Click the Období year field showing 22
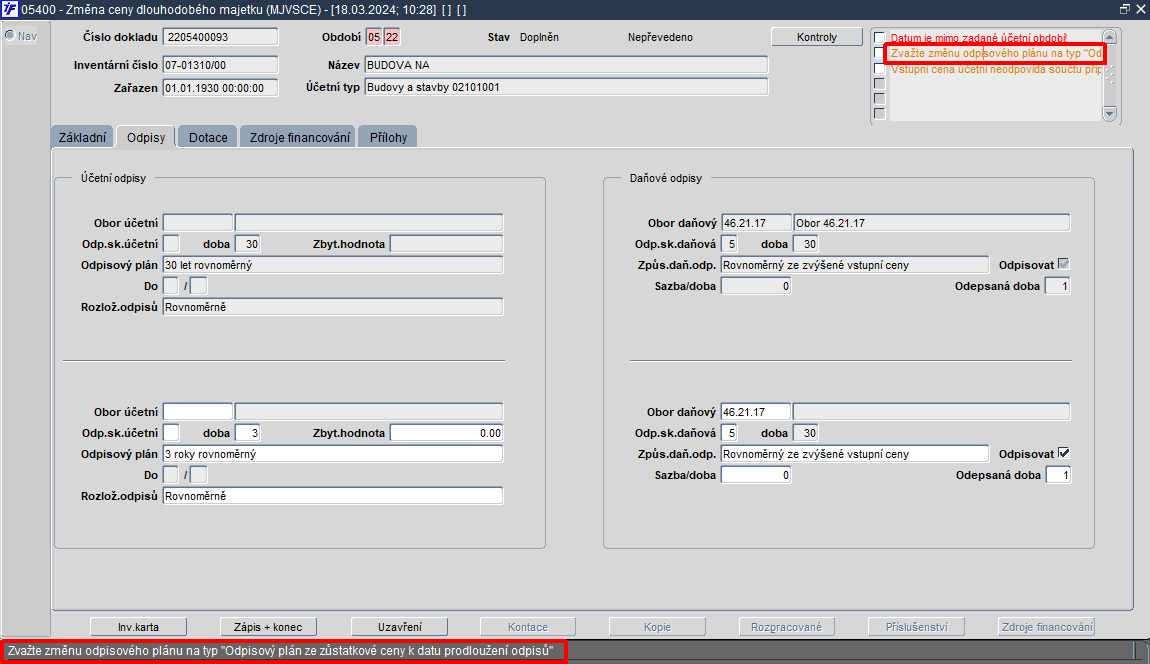The width and height of the screenshot is (1150, 664). (x=392, y=37)
